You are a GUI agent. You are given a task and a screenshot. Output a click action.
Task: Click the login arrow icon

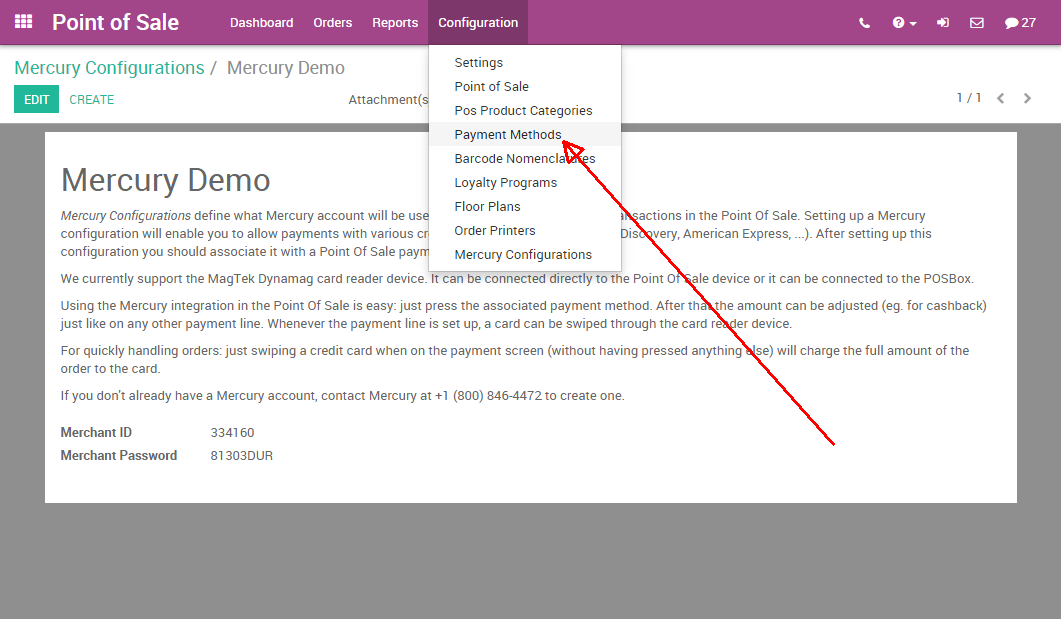pos(943,23)
